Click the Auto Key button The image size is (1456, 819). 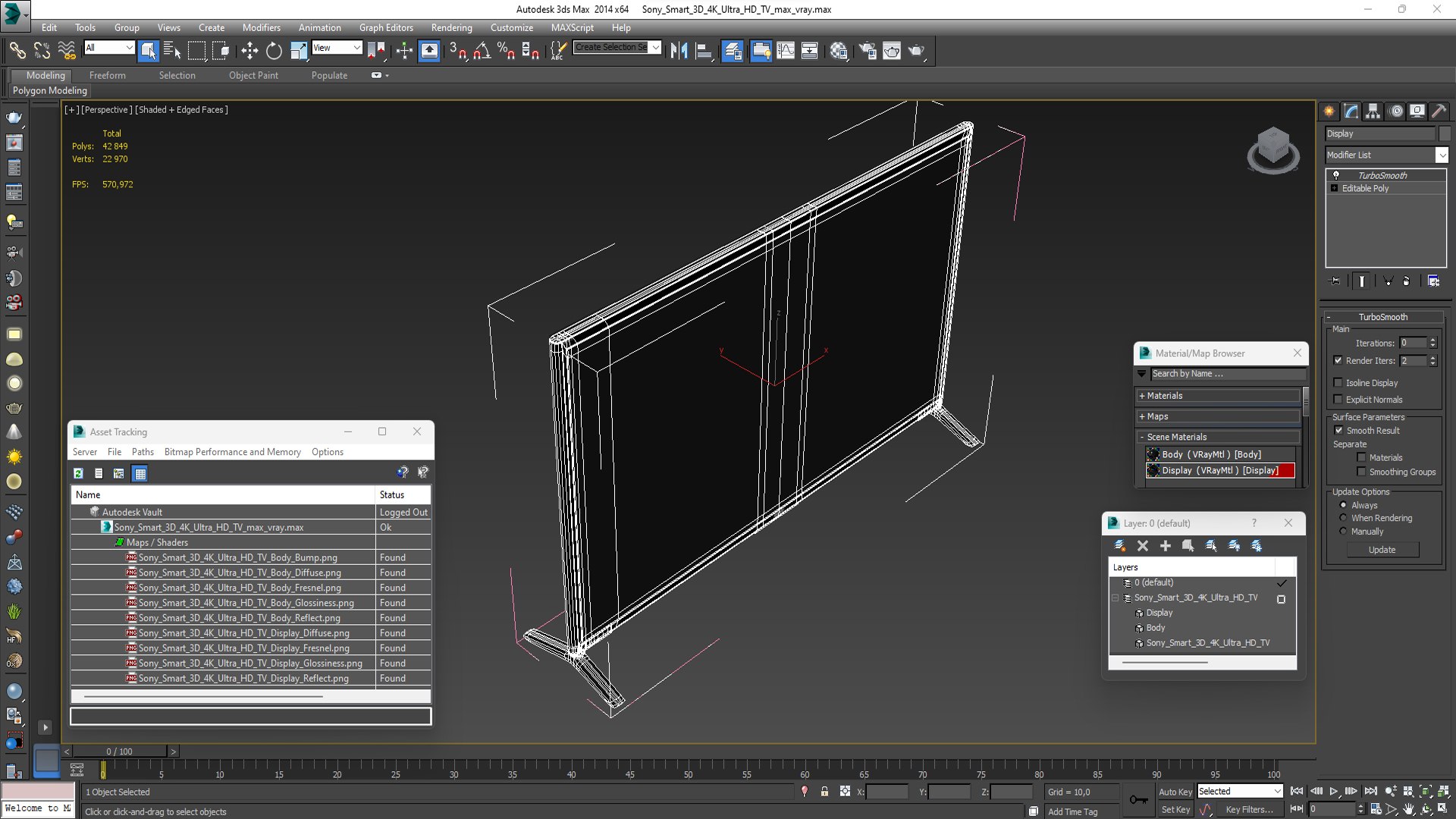(x=1175, y=792)
